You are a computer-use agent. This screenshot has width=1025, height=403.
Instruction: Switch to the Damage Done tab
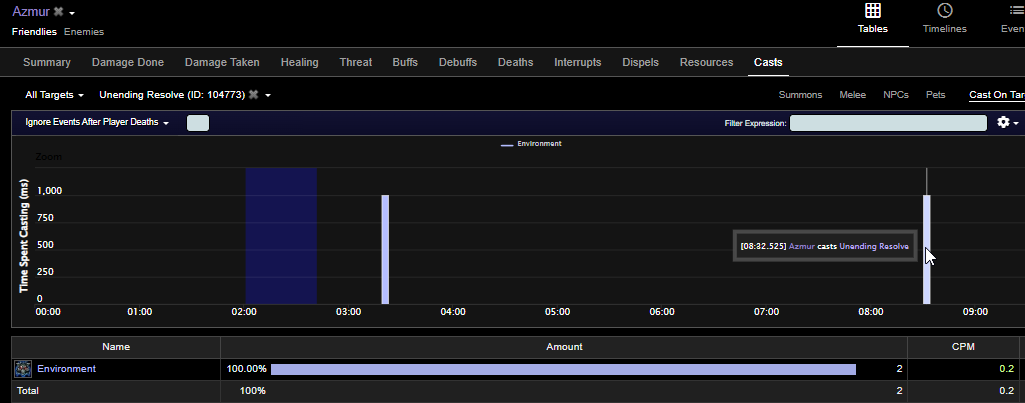127,62
